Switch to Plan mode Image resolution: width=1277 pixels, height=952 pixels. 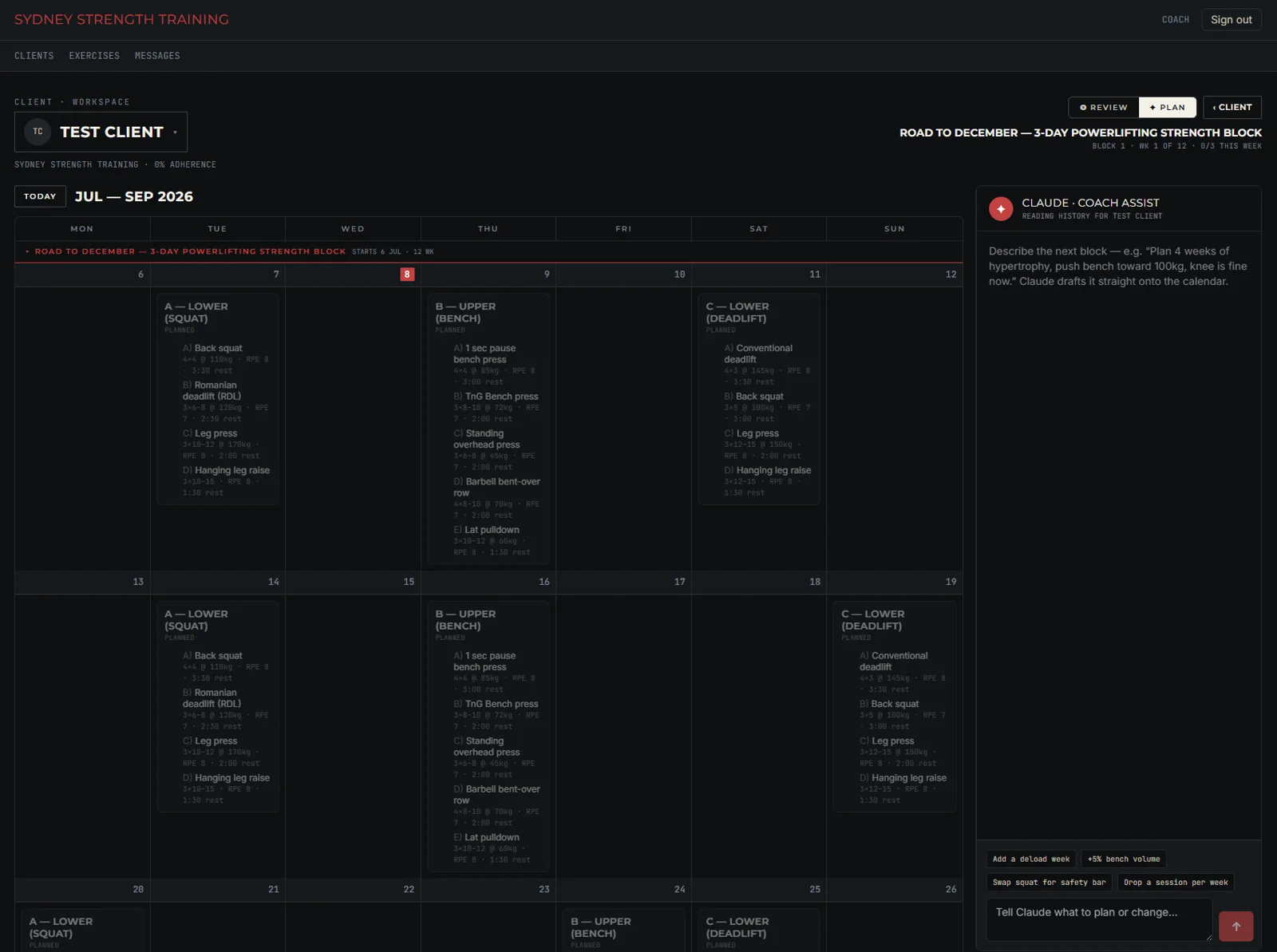(x=1167, y=107)
